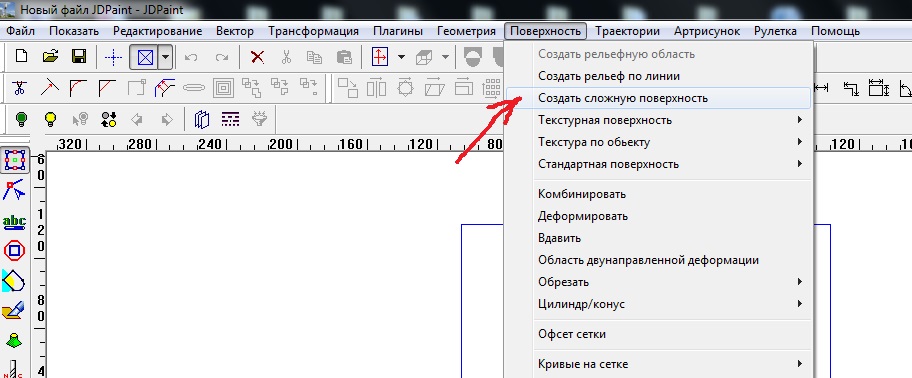Open the Траектории menu
This screenshot has width=912, height=378.
[628, 31]
